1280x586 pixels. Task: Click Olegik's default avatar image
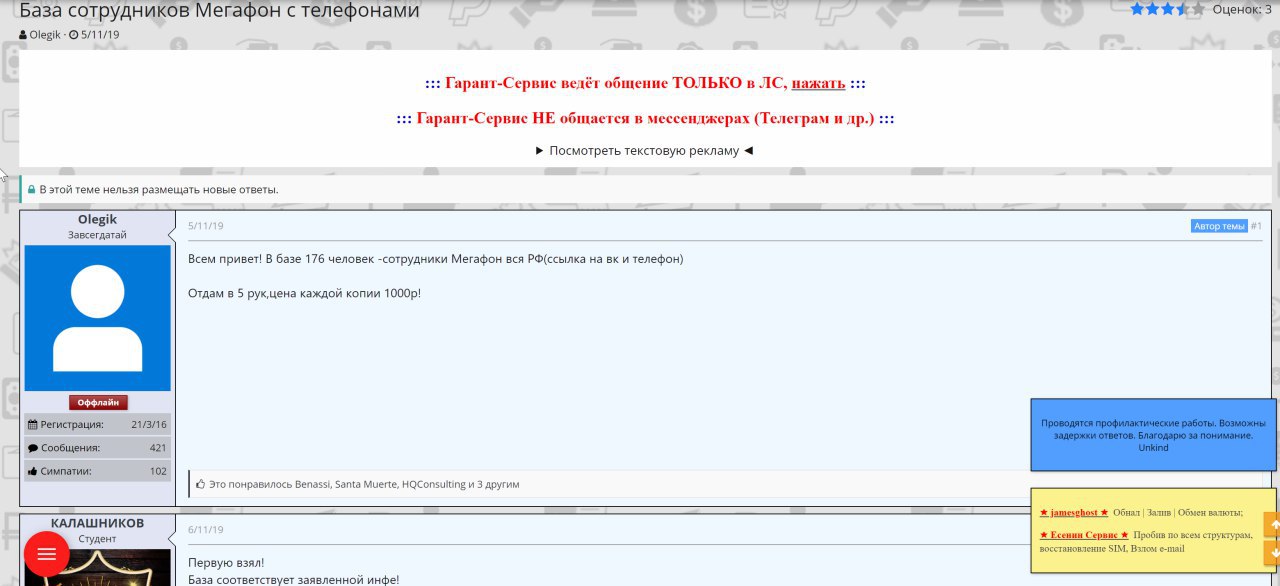coord(98,318)
